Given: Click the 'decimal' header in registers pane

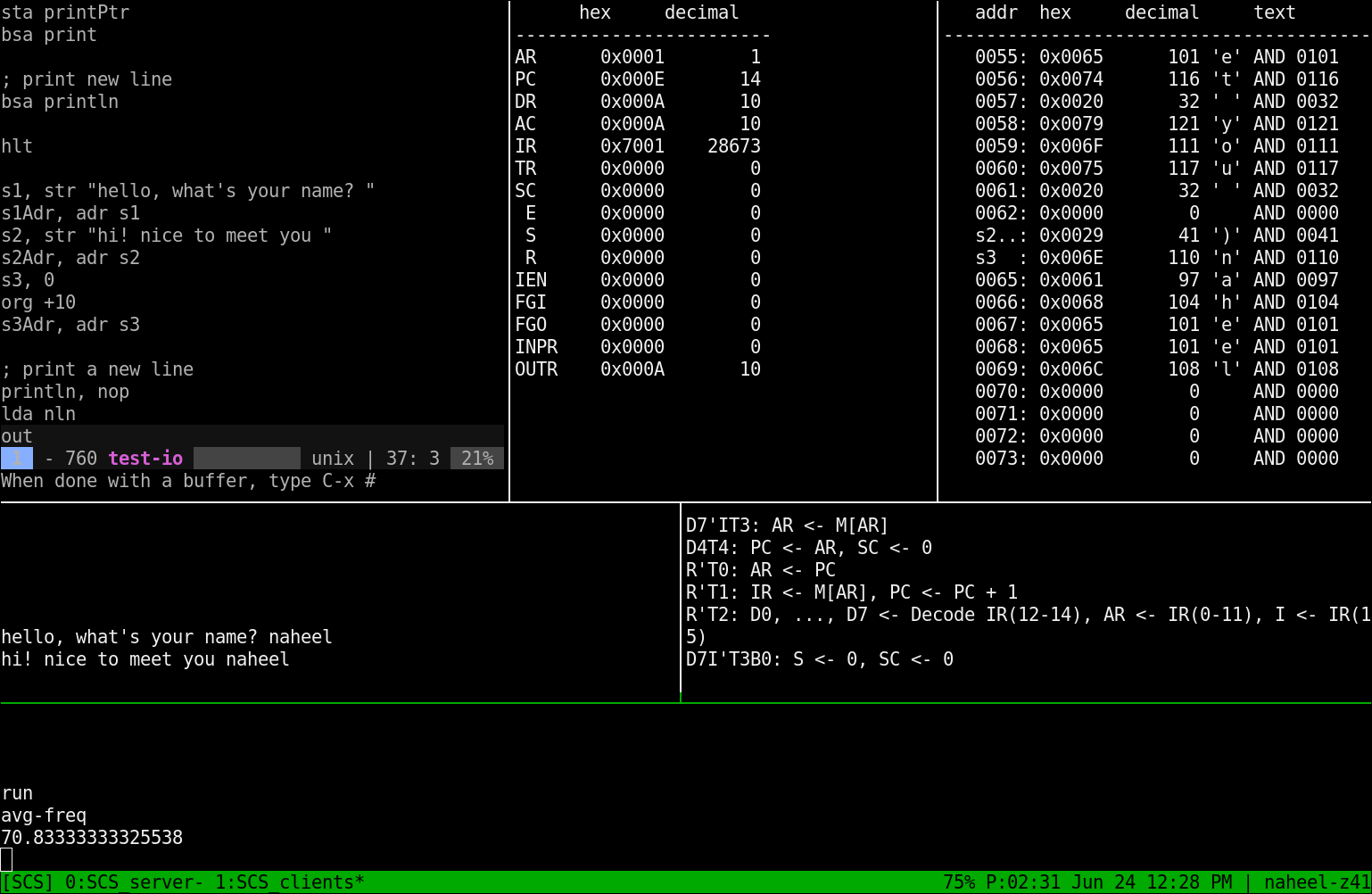Looking at the screenshot, I should (702, 12).
